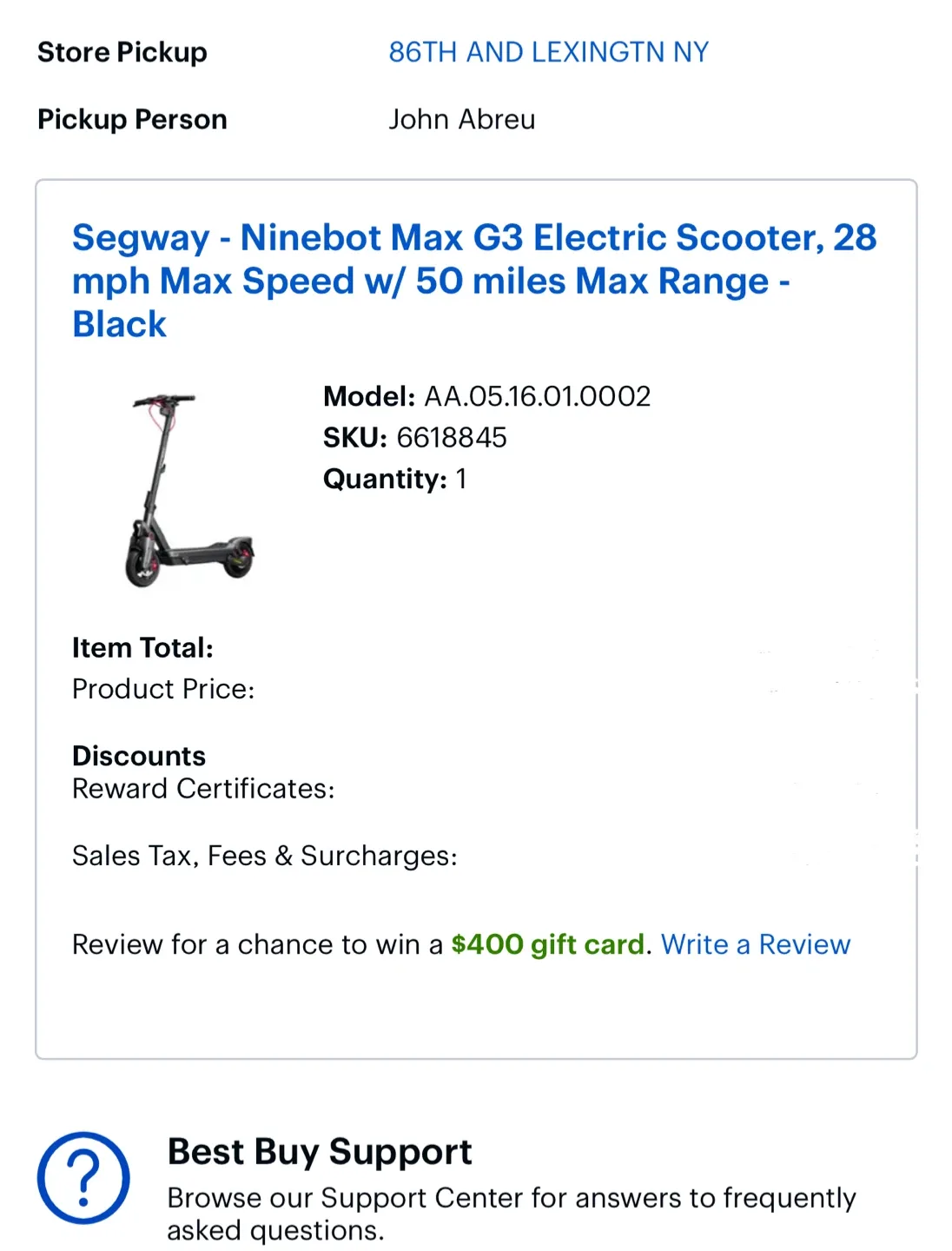Open the Segway Ninebot Max G3 product title

[x=473, y=280]
